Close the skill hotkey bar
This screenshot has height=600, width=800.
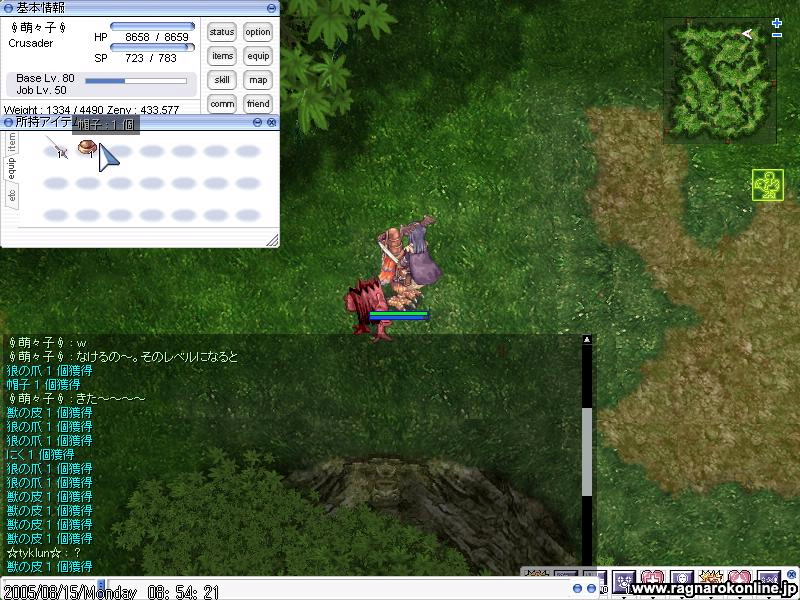(x=792, y=574)
